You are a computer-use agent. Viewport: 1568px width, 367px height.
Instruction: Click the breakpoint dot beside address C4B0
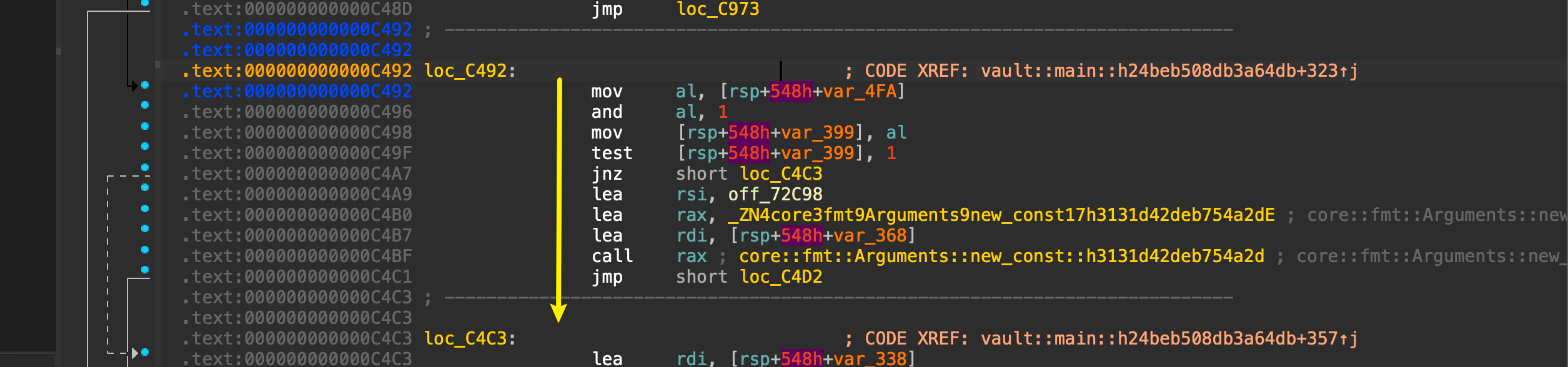[x=145, y=208]
